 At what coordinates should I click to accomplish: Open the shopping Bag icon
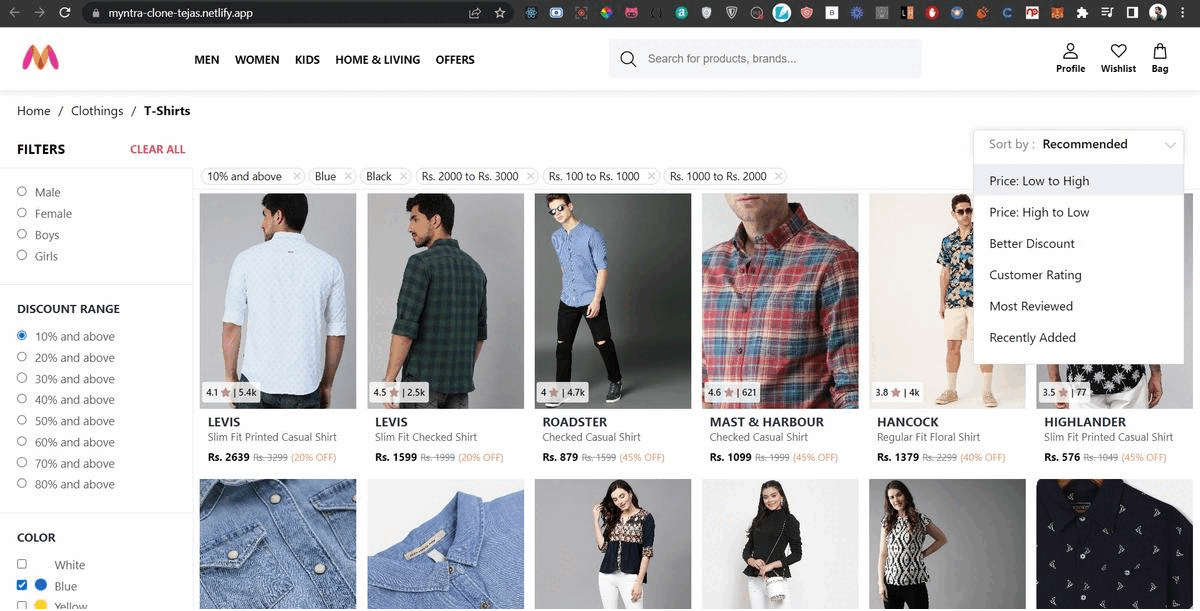tap(1160, 51)
